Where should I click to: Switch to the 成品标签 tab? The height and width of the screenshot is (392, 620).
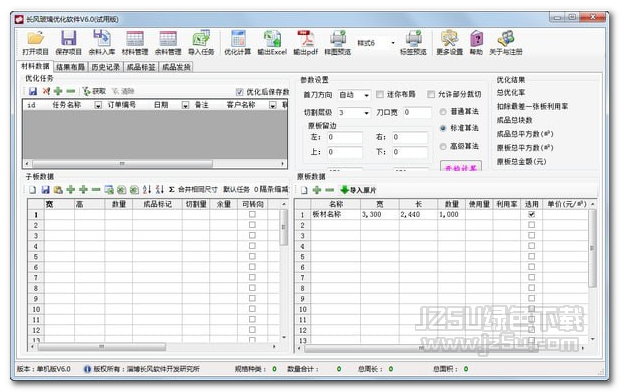tap(141, 67)
